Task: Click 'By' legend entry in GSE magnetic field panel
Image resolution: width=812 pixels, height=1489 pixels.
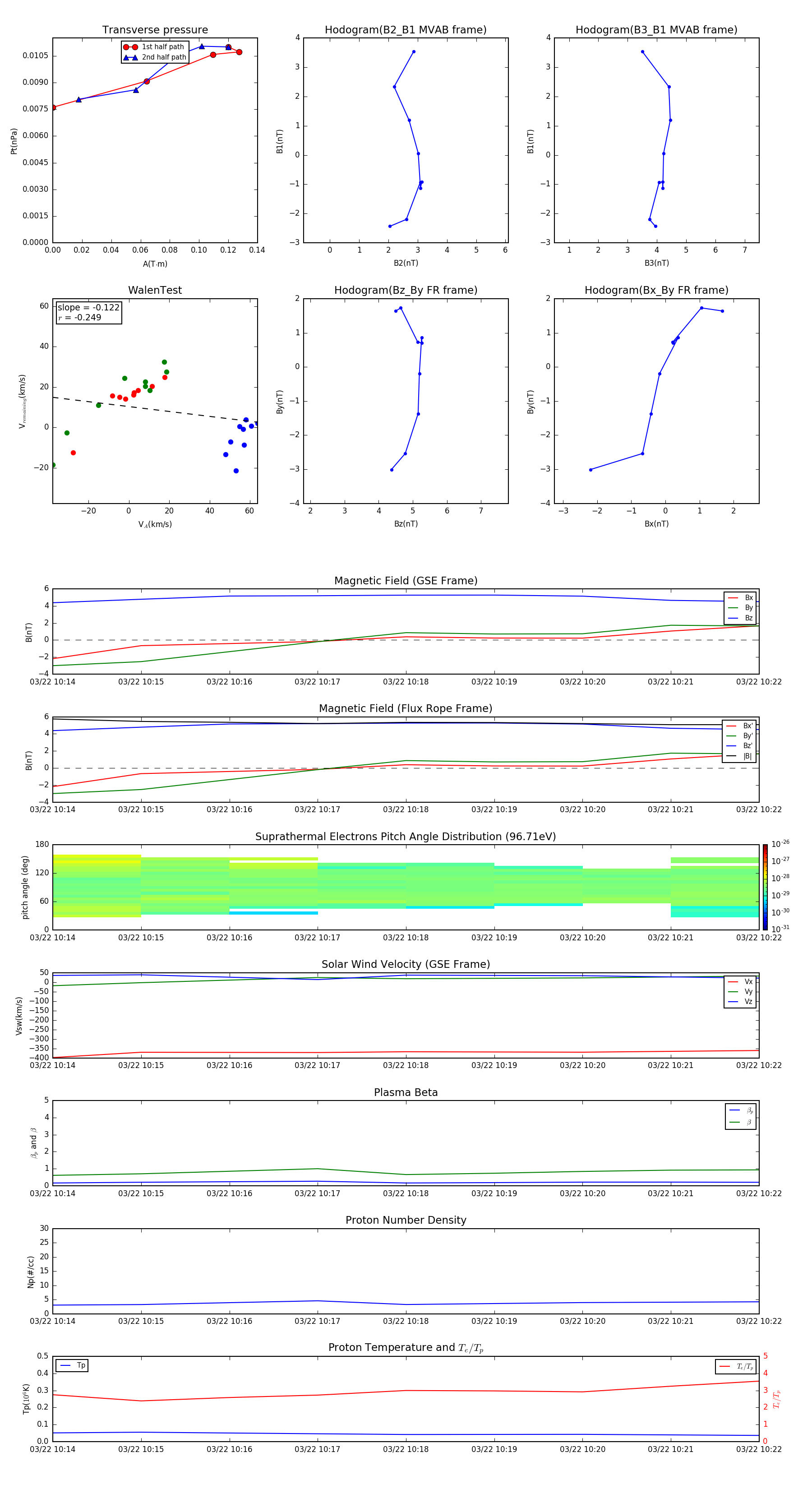Action: click(740, 607)
